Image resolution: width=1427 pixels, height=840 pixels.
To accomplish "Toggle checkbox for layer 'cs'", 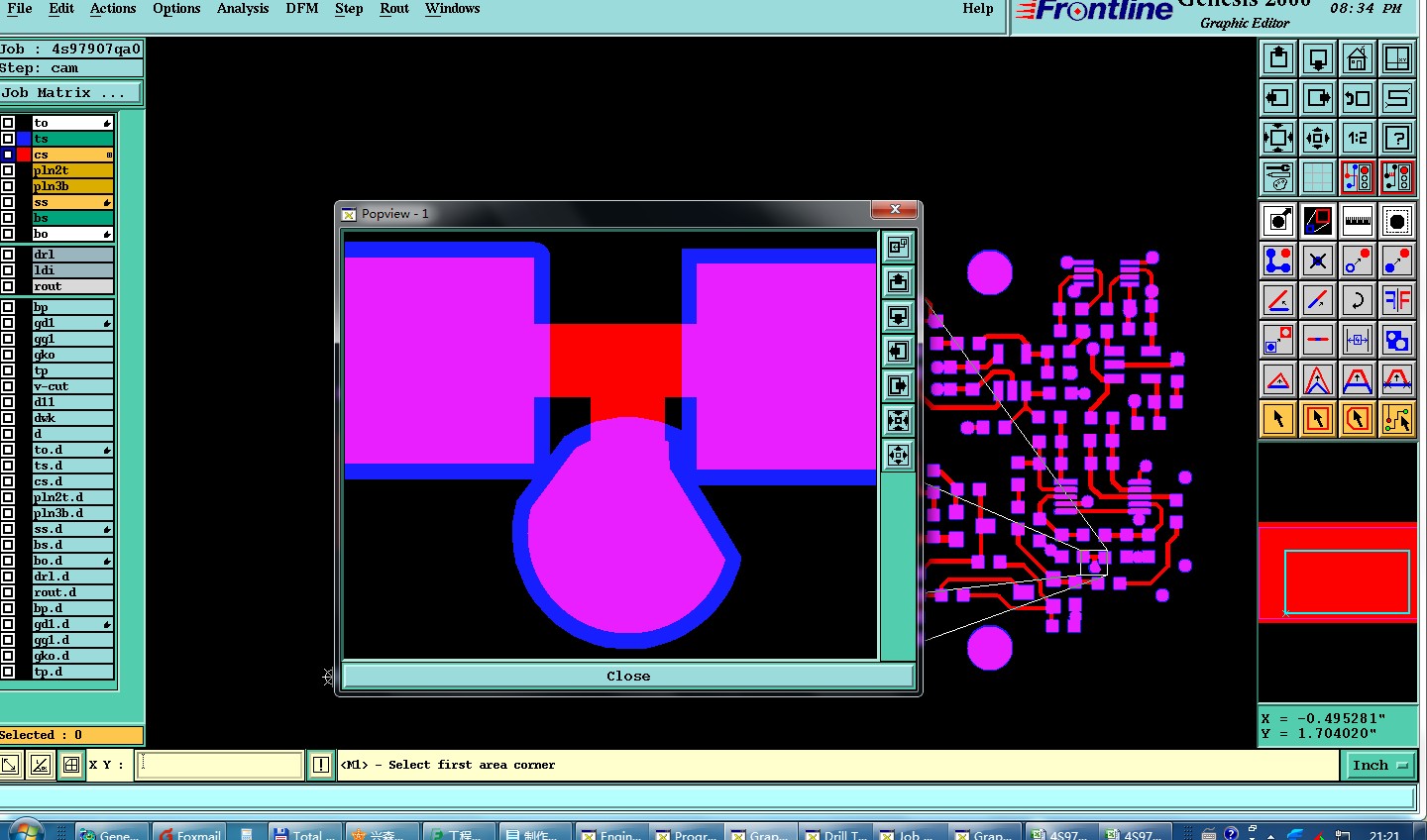I will coord(8,155).
